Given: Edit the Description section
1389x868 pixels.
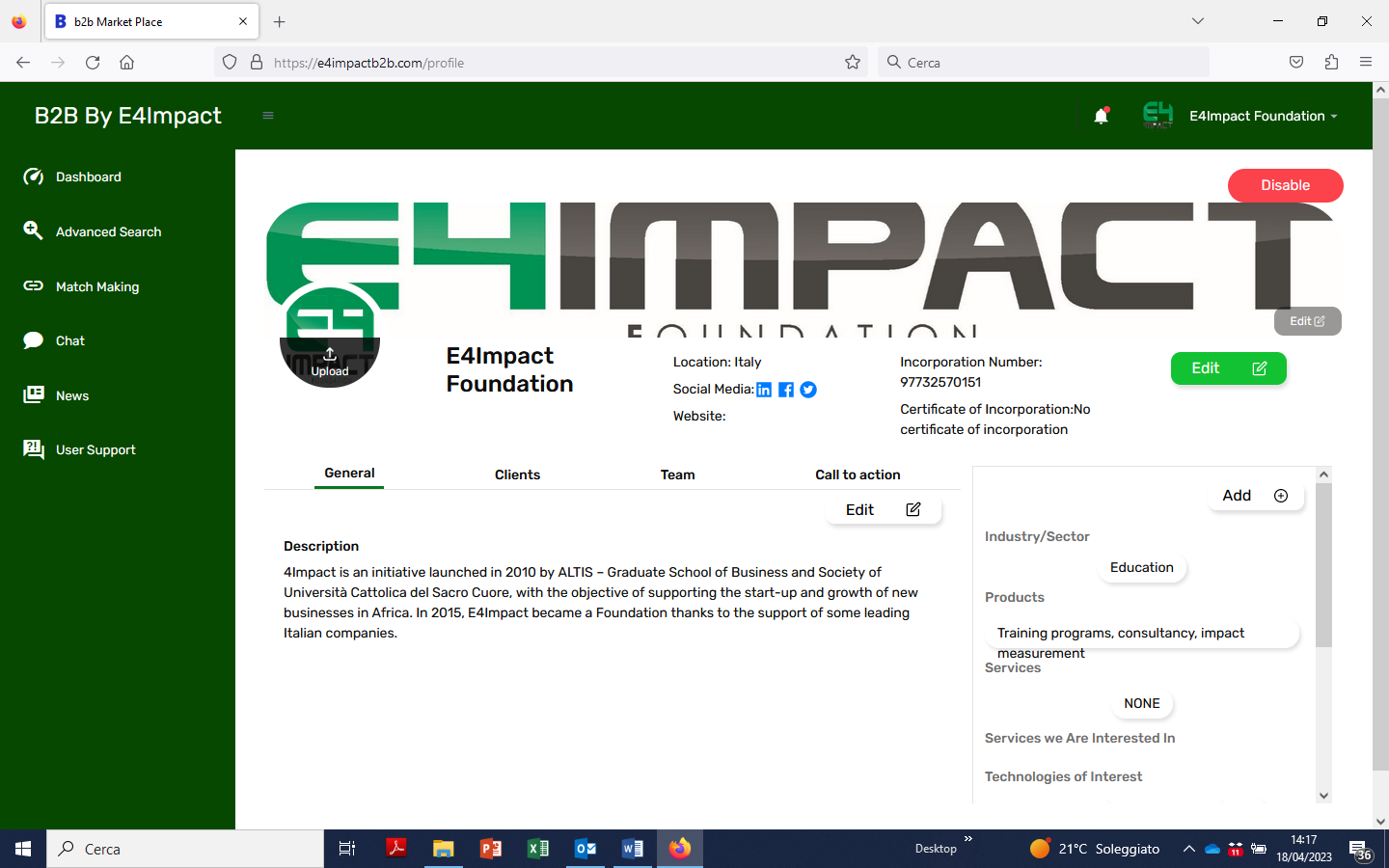Looking at the screenshot, I should coord(884,509).
